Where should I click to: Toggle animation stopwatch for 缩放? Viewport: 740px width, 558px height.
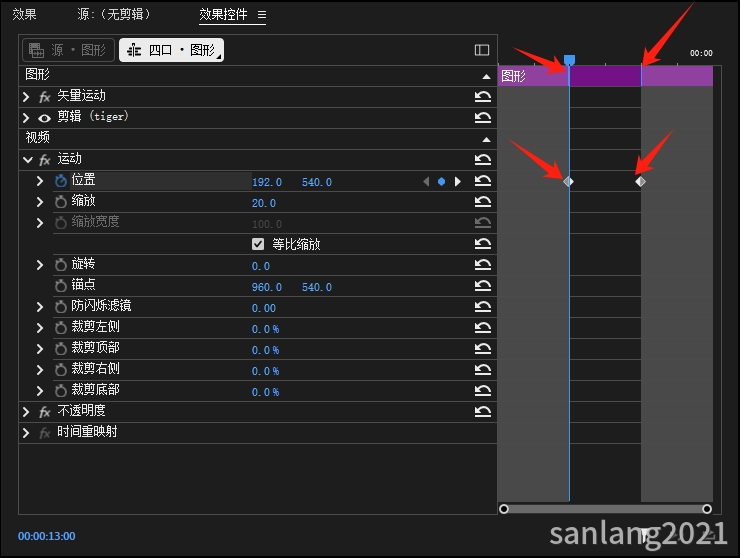60,202
